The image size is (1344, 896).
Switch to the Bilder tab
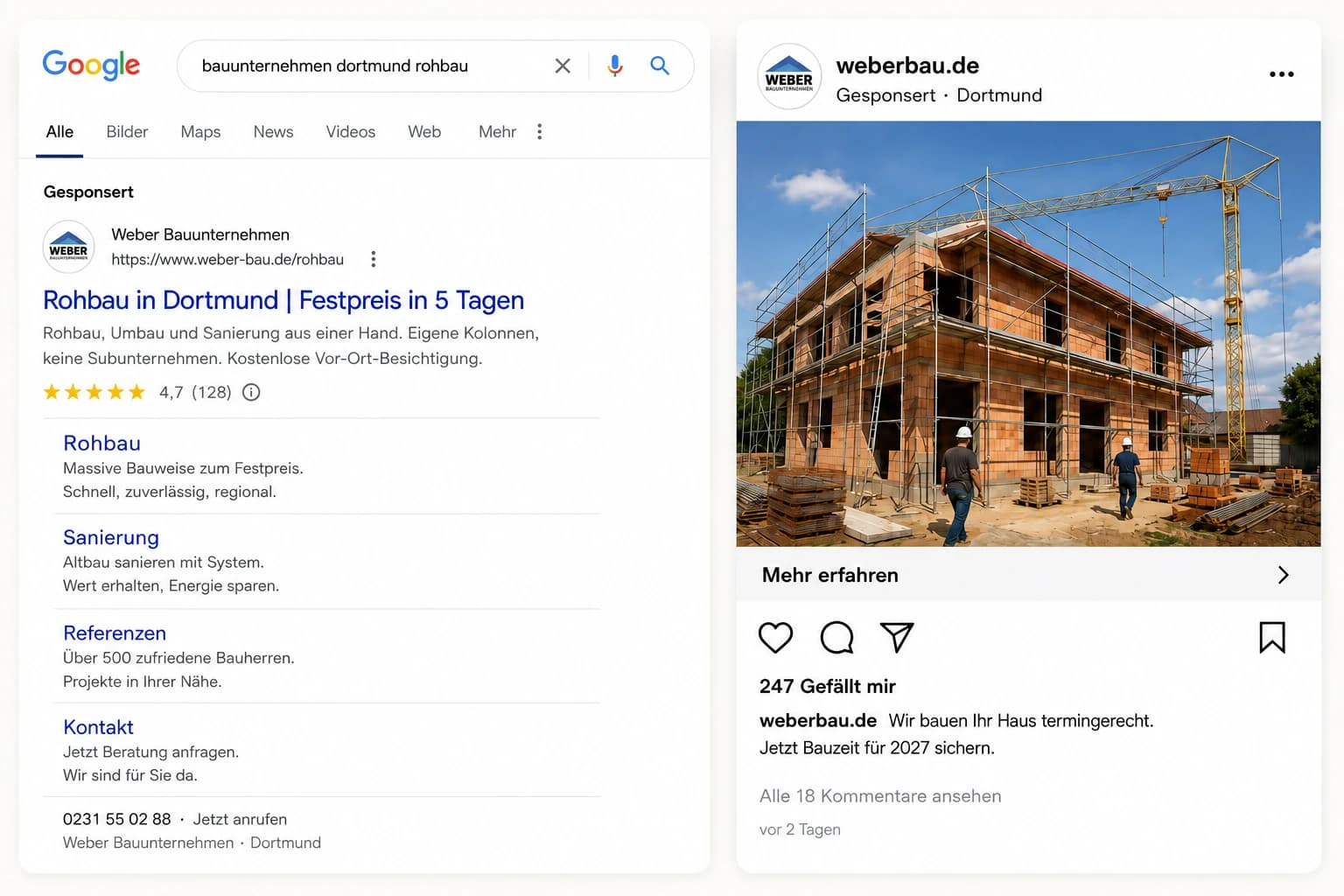(127, 131)
